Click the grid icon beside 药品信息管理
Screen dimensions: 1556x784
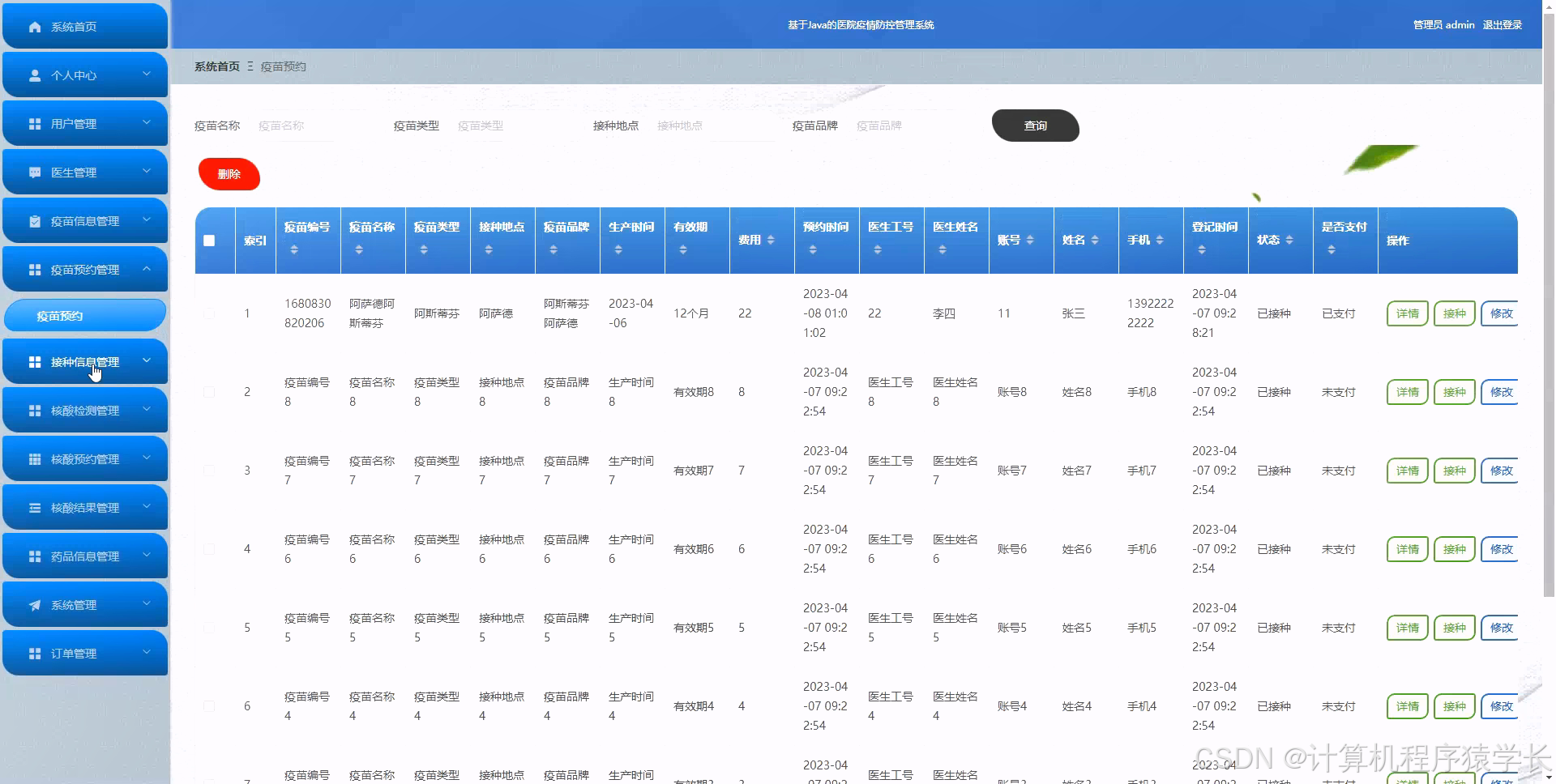[35, 556]
